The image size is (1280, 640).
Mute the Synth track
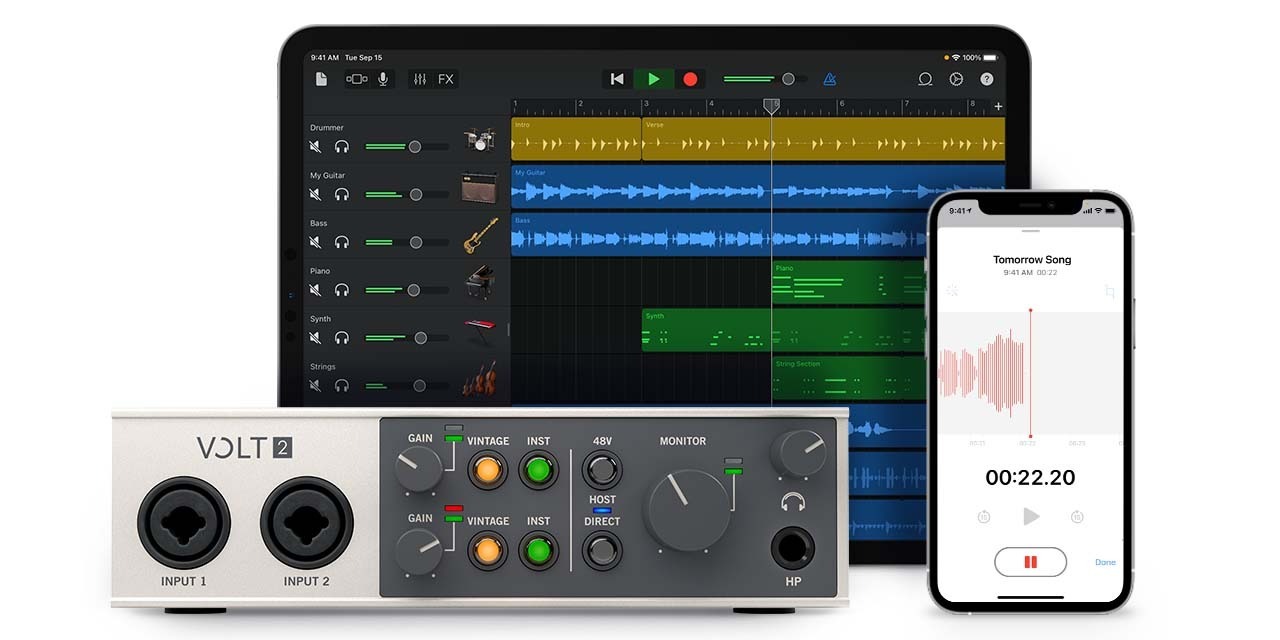315,337
